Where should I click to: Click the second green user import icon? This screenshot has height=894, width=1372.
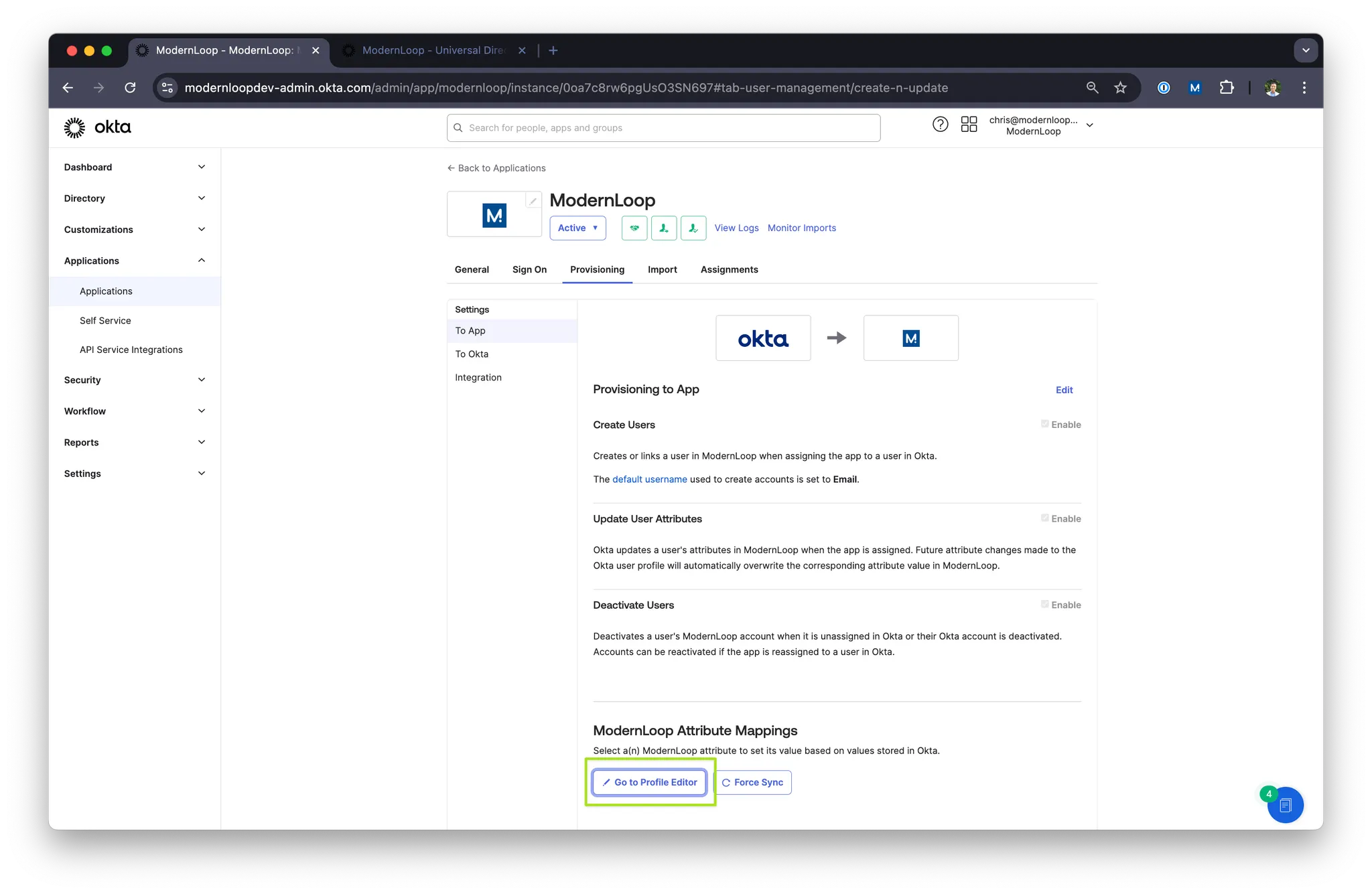(x=693, y=228)
